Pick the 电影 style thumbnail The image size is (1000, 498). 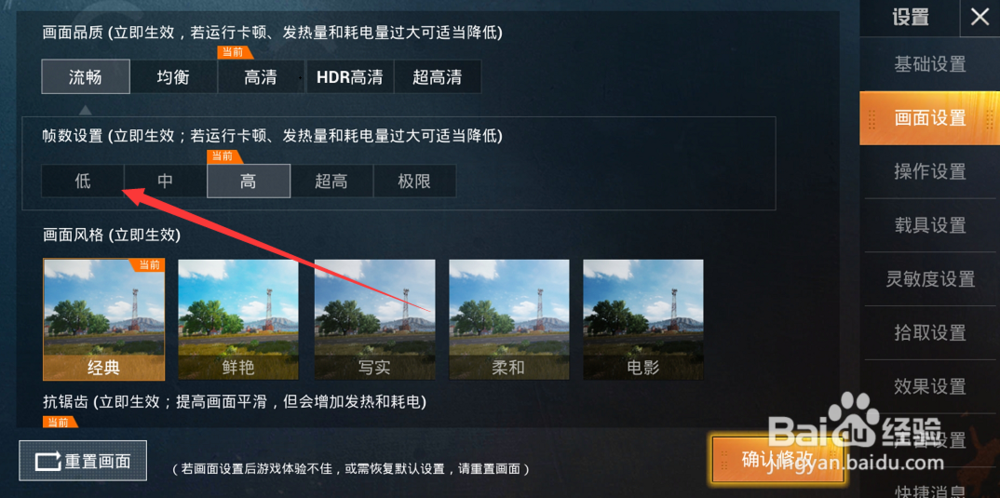643,319
